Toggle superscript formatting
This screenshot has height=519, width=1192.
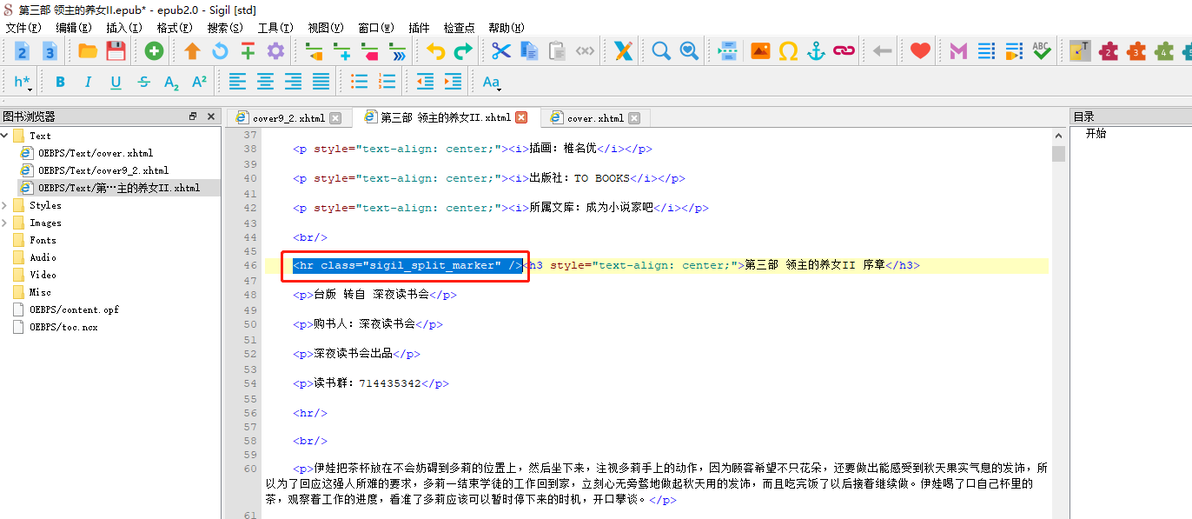[x=199, y=82]
